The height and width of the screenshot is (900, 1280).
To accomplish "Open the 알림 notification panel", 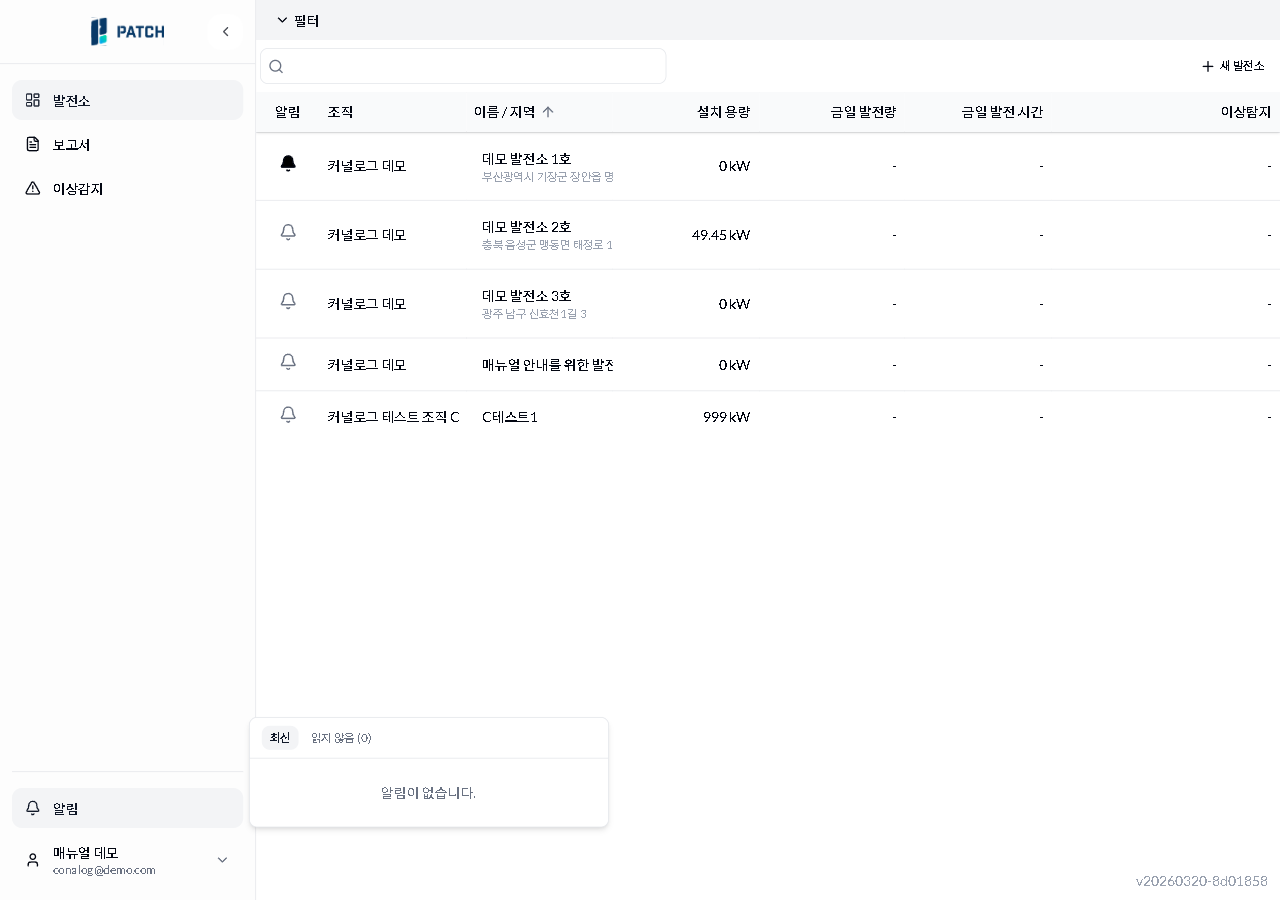I will (66, 808).
